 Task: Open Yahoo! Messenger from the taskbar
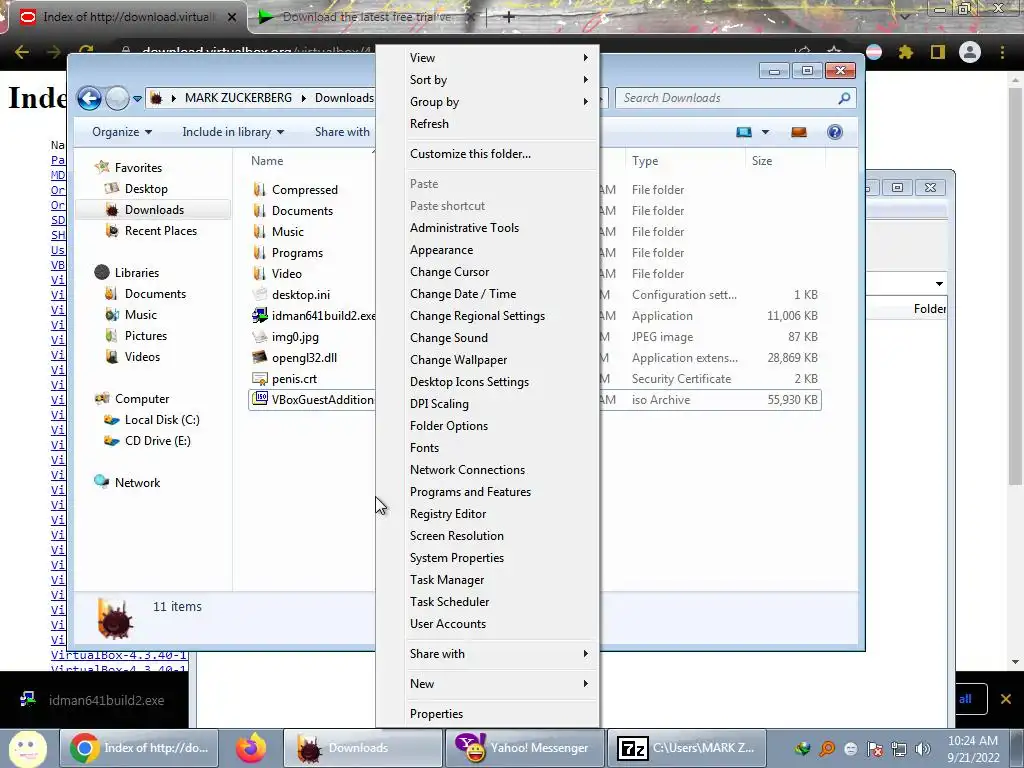(x=523, y=748)
